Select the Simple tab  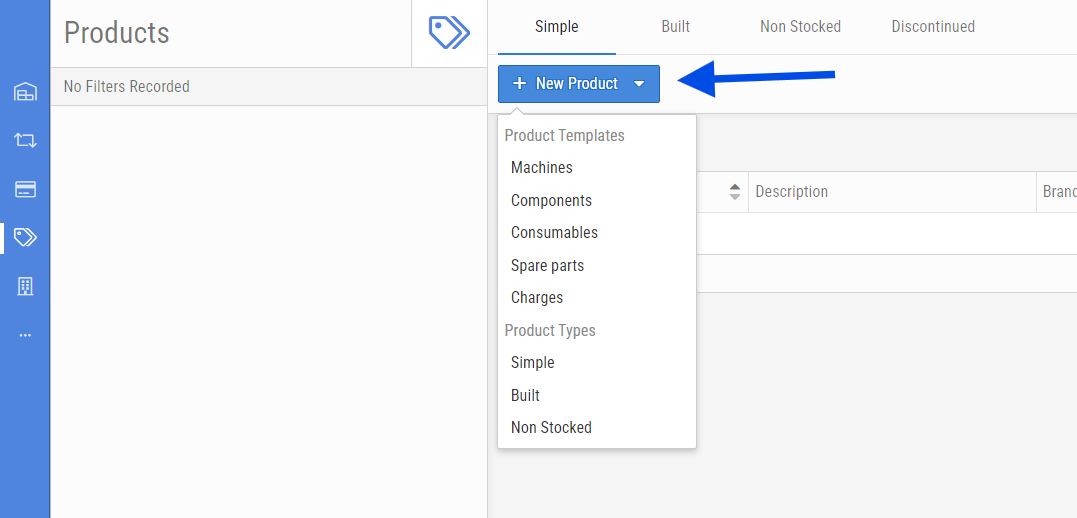pos(556,27)
